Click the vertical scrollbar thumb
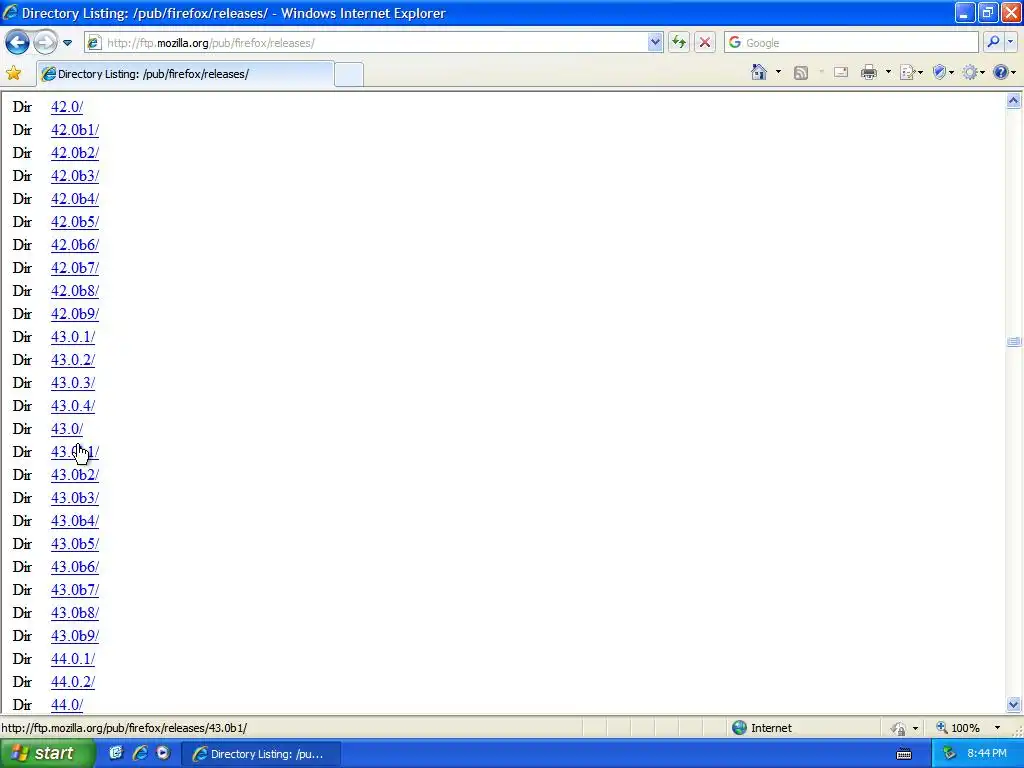This screenshot has height=768, width=1024. [x=1014, y=342]
